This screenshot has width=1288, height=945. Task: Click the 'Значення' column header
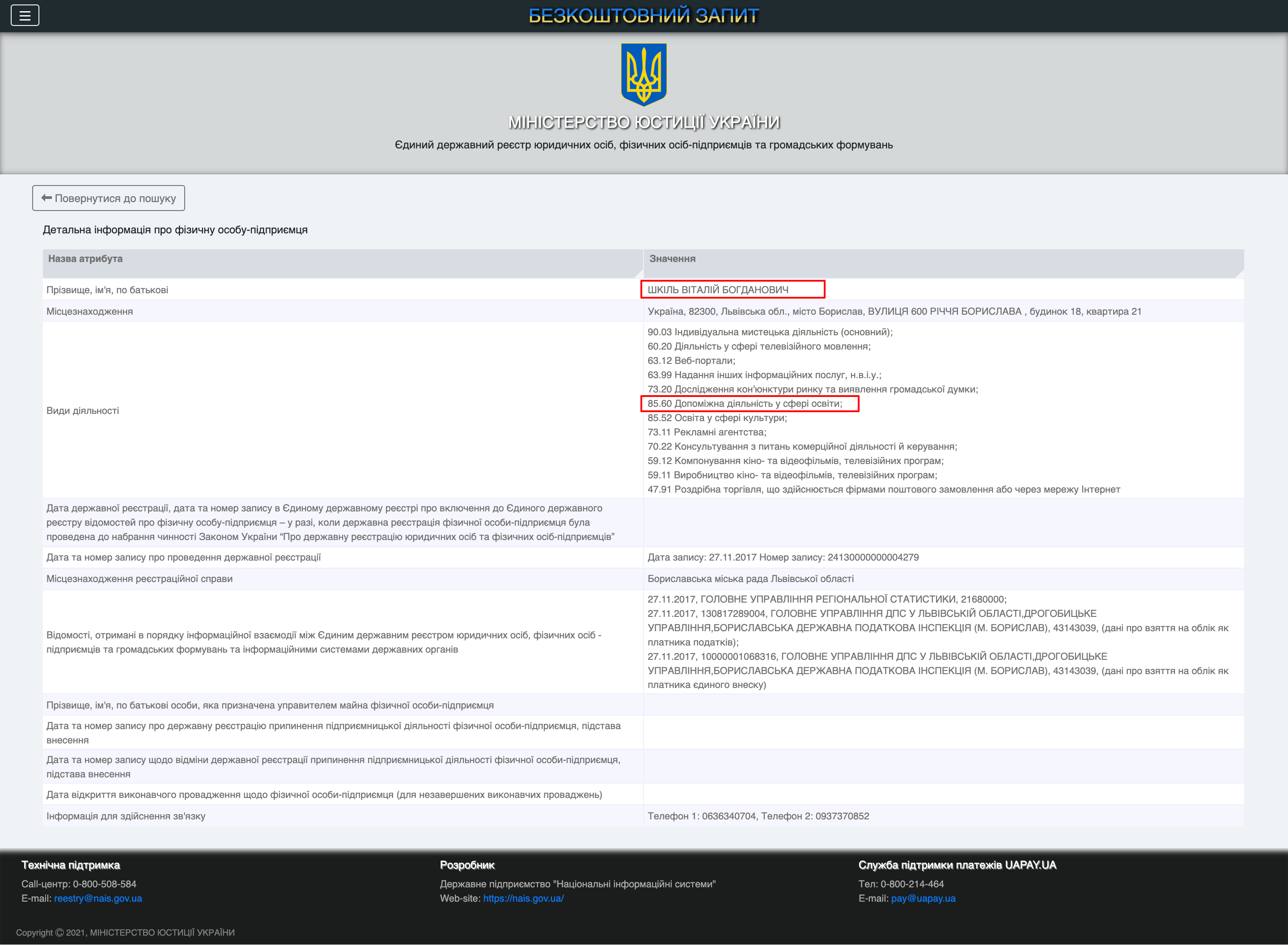pyautogui.click(x=672, y=258)
